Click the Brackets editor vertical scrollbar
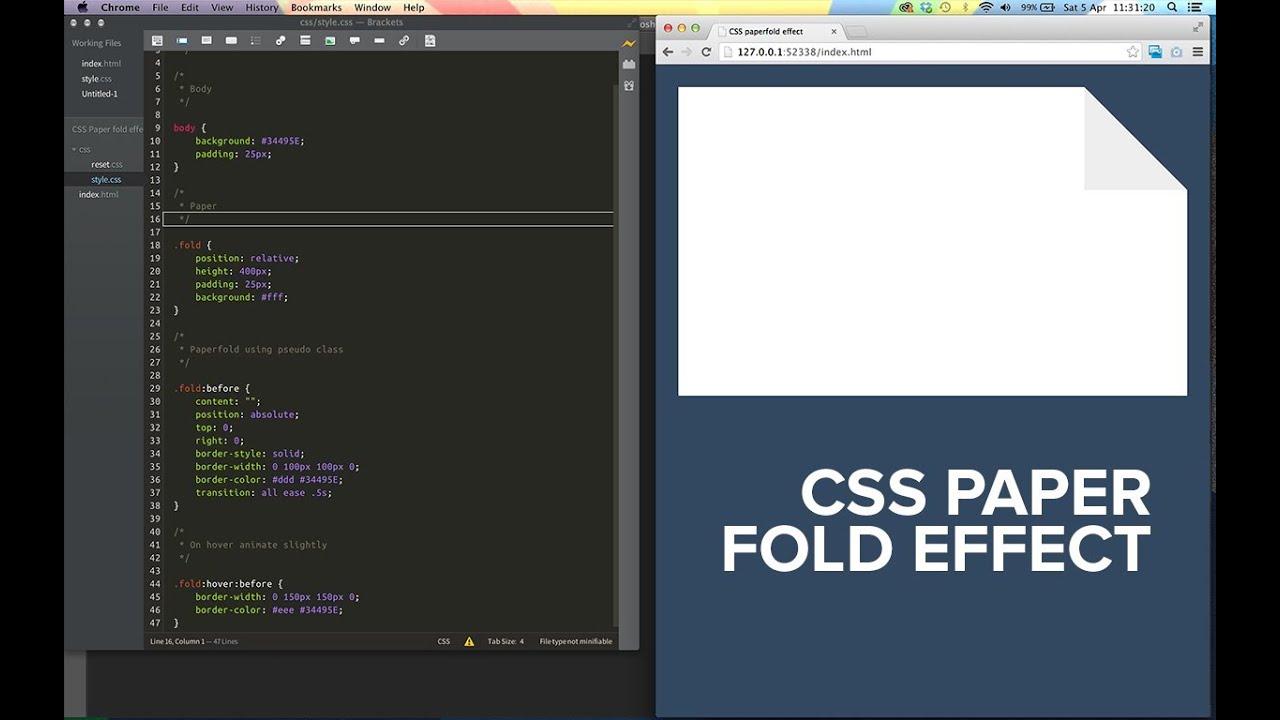 tap(615, 355)
